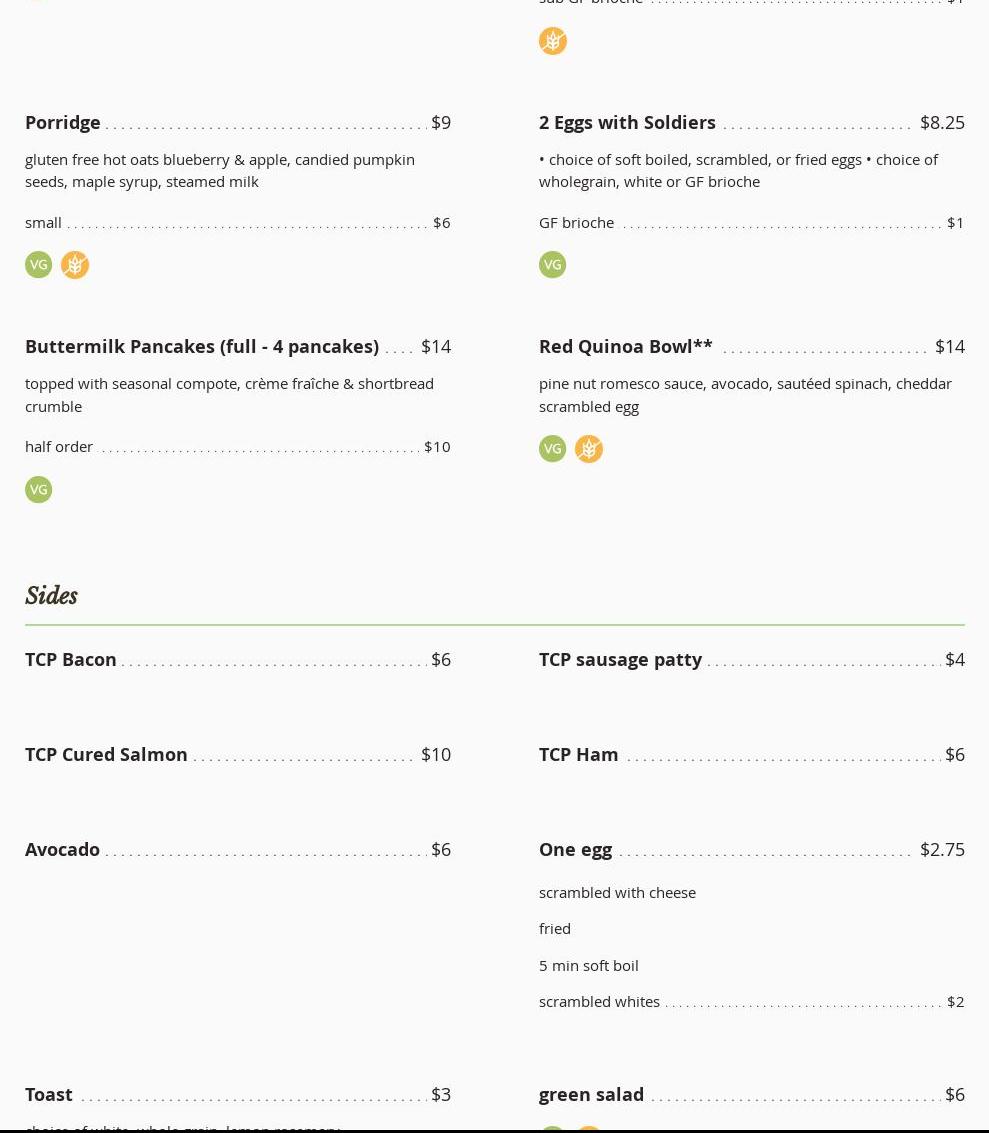Image resolution: width=989 pixels, height=1133 pixels.
Task: Click the Red Quinoa Bowl VG badge
Action: [552, 448]
